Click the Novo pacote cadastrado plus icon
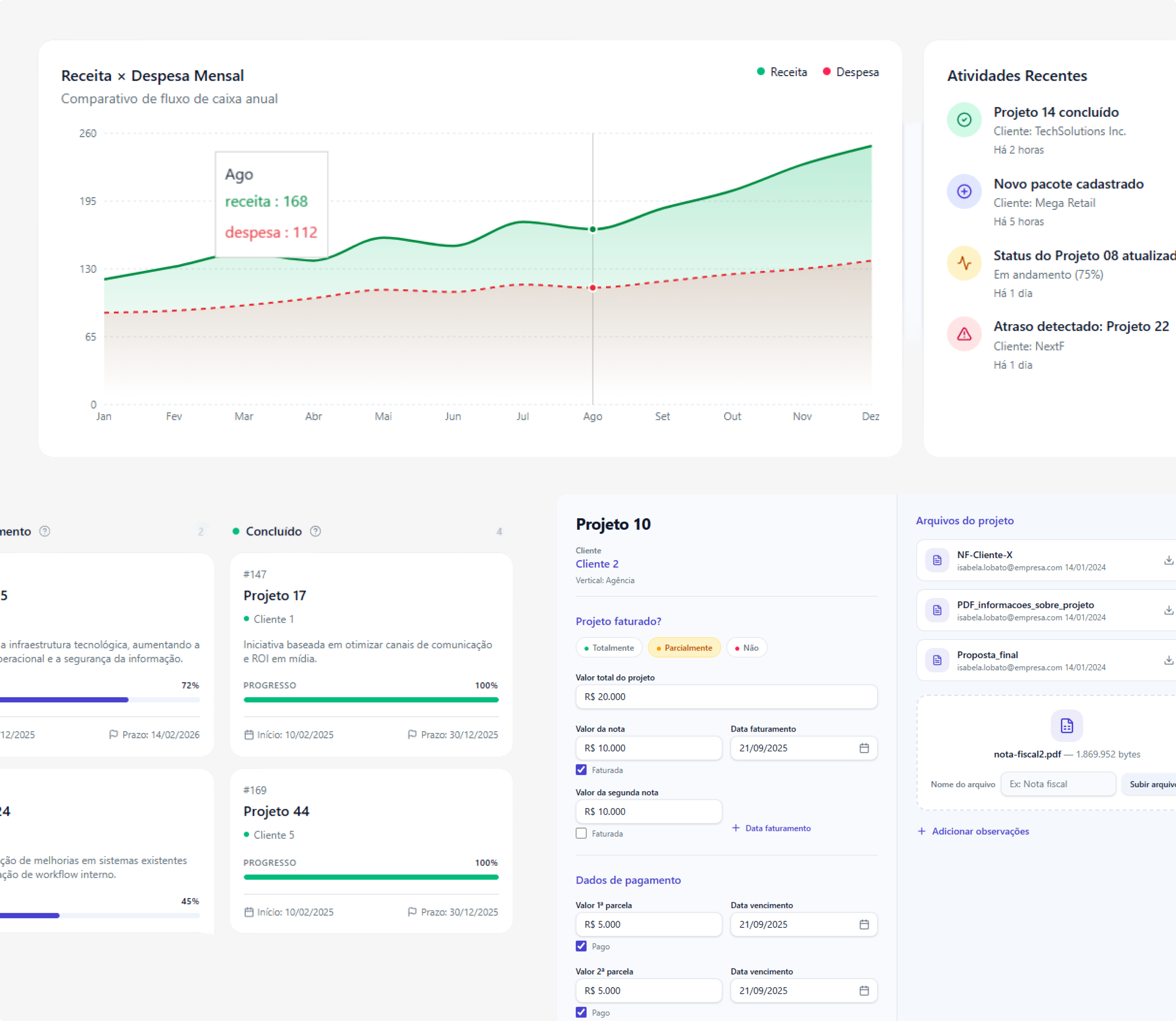Image resolution: width=1176 pixels, height=1021 pixels. coord(964,192)
